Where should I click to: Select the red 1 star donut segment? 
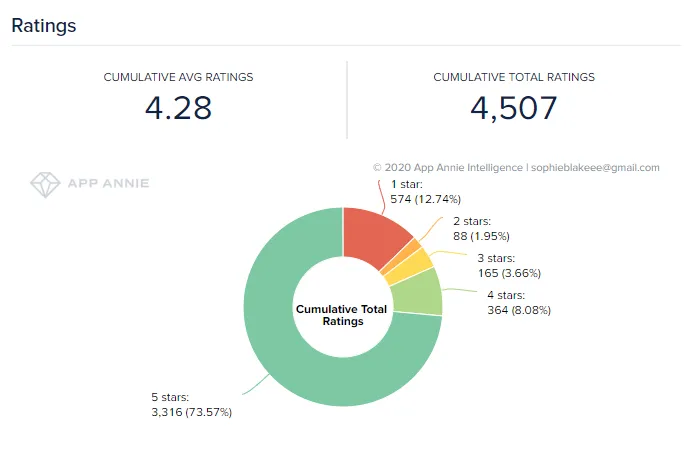coord(372,236)
